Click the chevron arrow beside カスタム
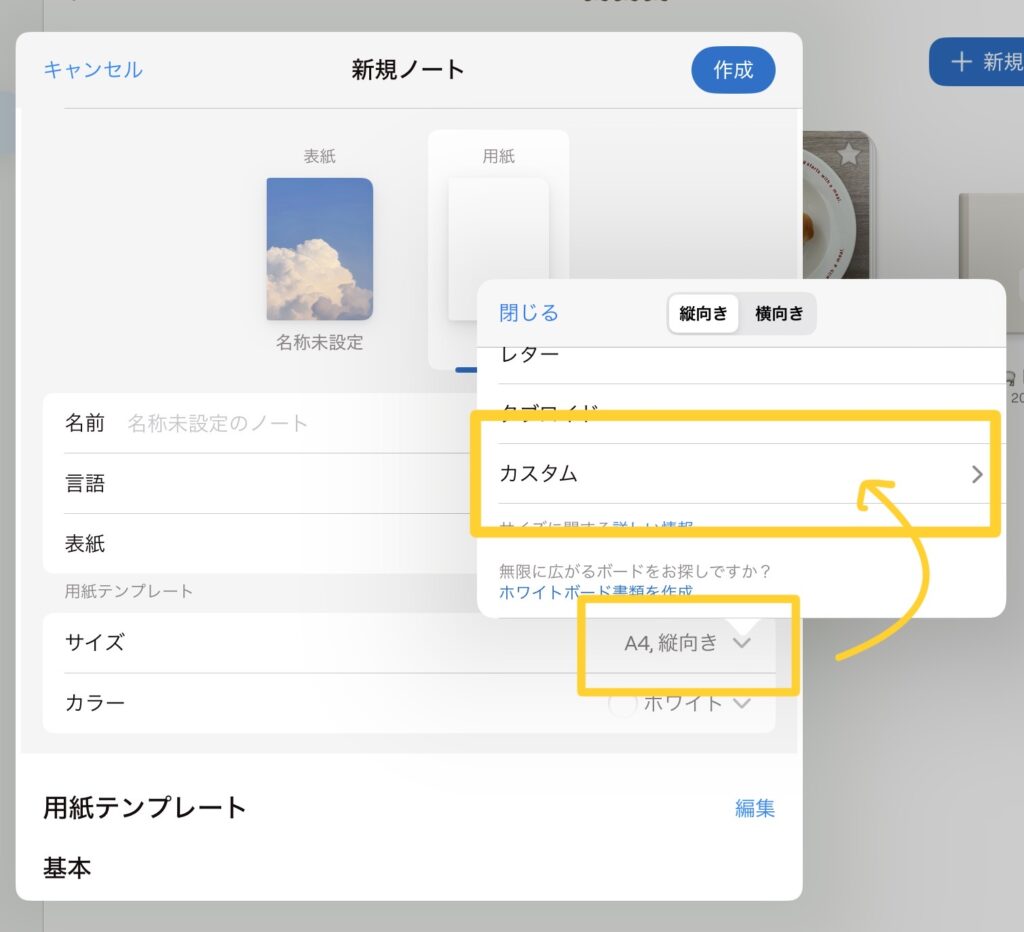Screen dimensions: 1024x932 click(x=977, y=475)
